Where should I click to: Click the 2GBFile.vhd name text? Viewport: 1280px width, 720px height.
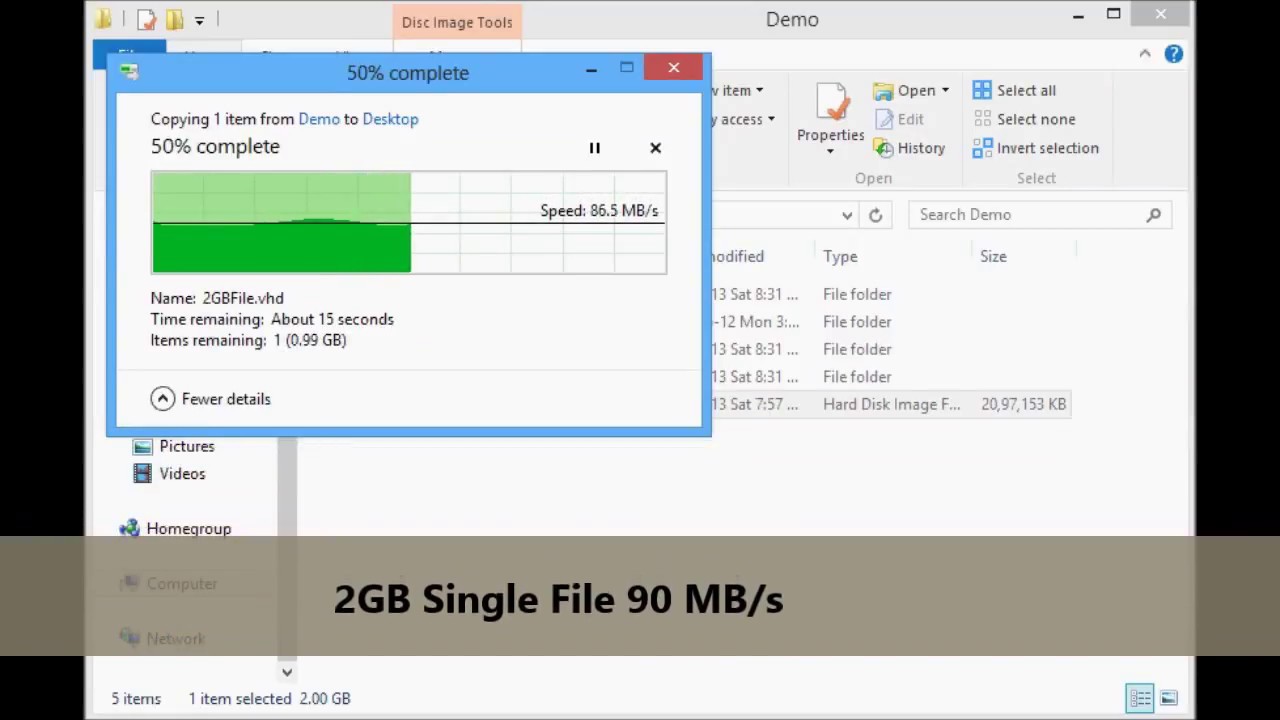point(243,298)
